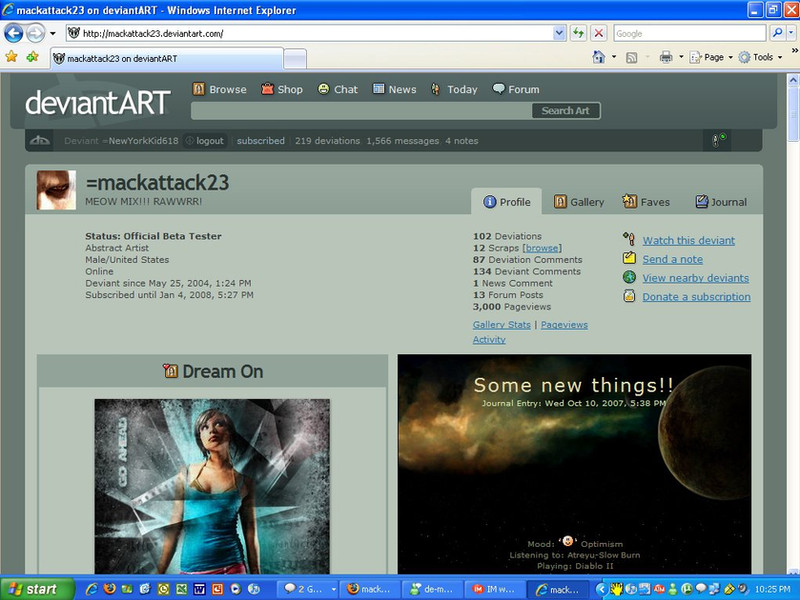Open the recent pages dropdown beside Forward
Screen dimensions: 800x600
pos(53,34)
